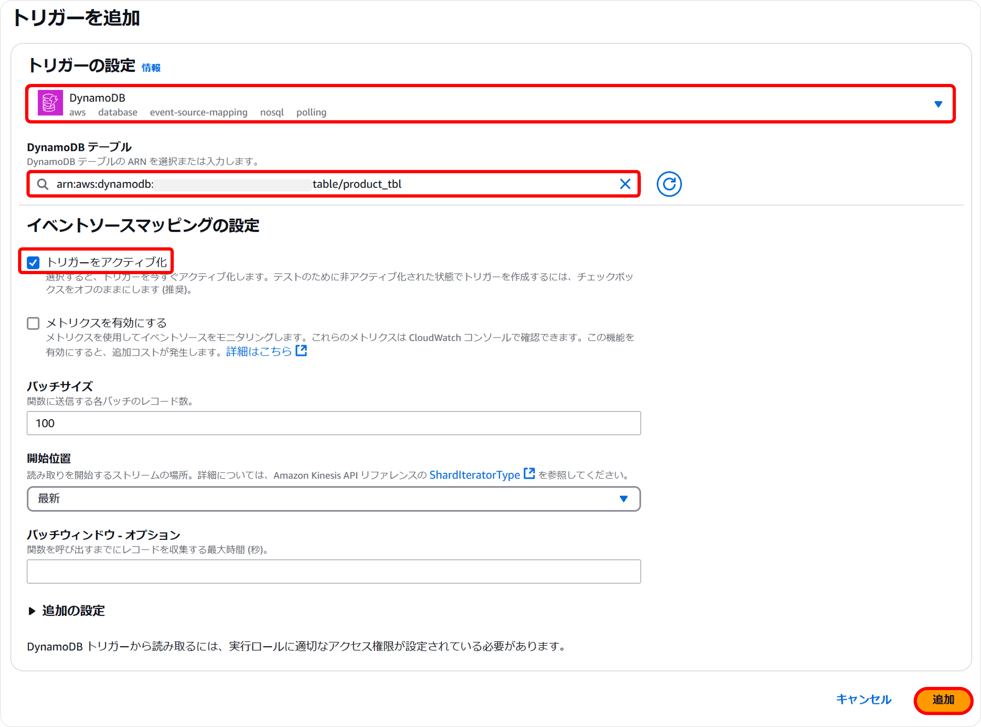
Task: Clear the DynamoDB table ARN field
Action: (x=624, y=184)
